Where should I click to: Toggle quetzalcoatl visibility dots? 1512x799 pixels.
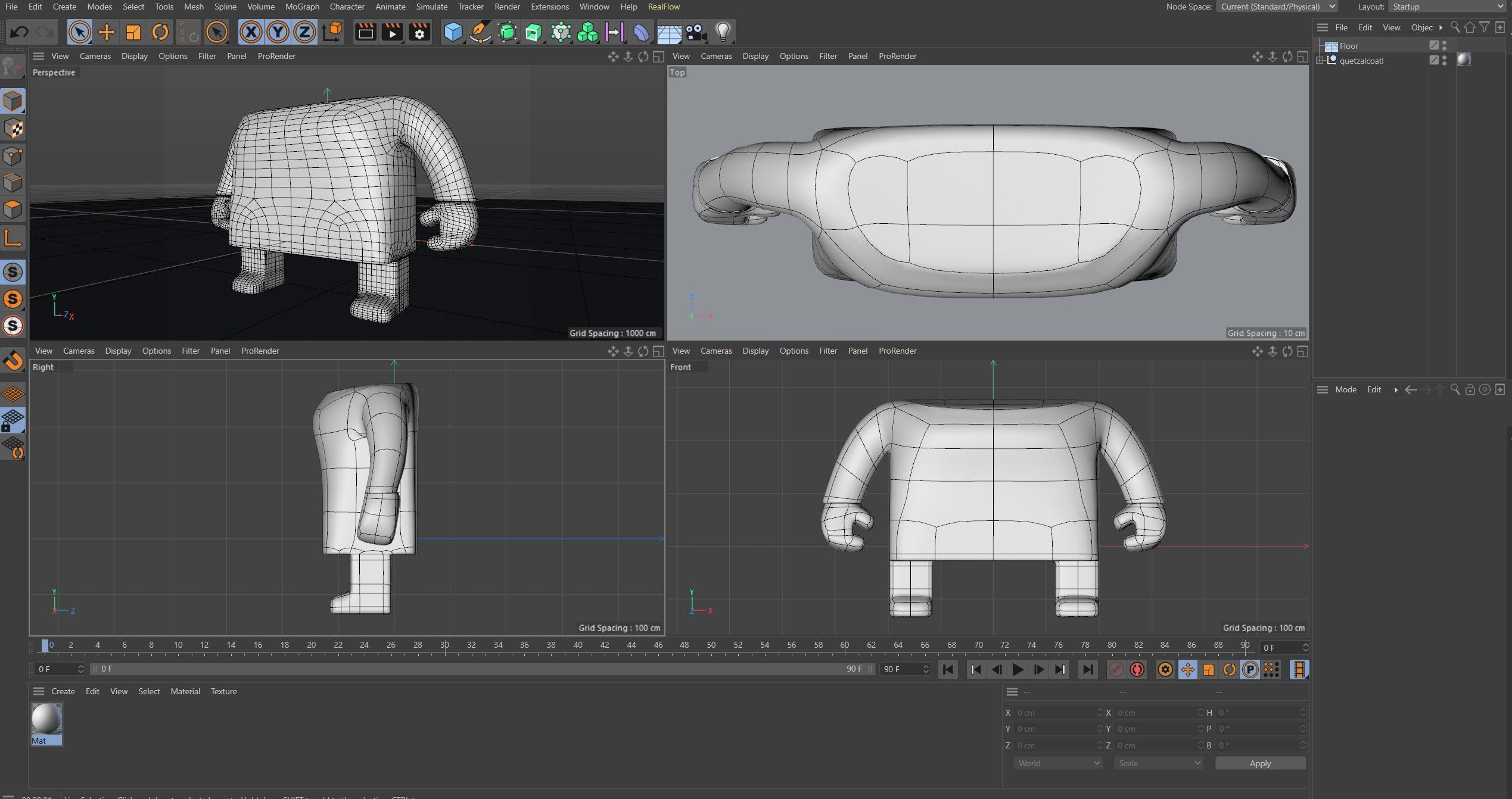(1444, 61)
